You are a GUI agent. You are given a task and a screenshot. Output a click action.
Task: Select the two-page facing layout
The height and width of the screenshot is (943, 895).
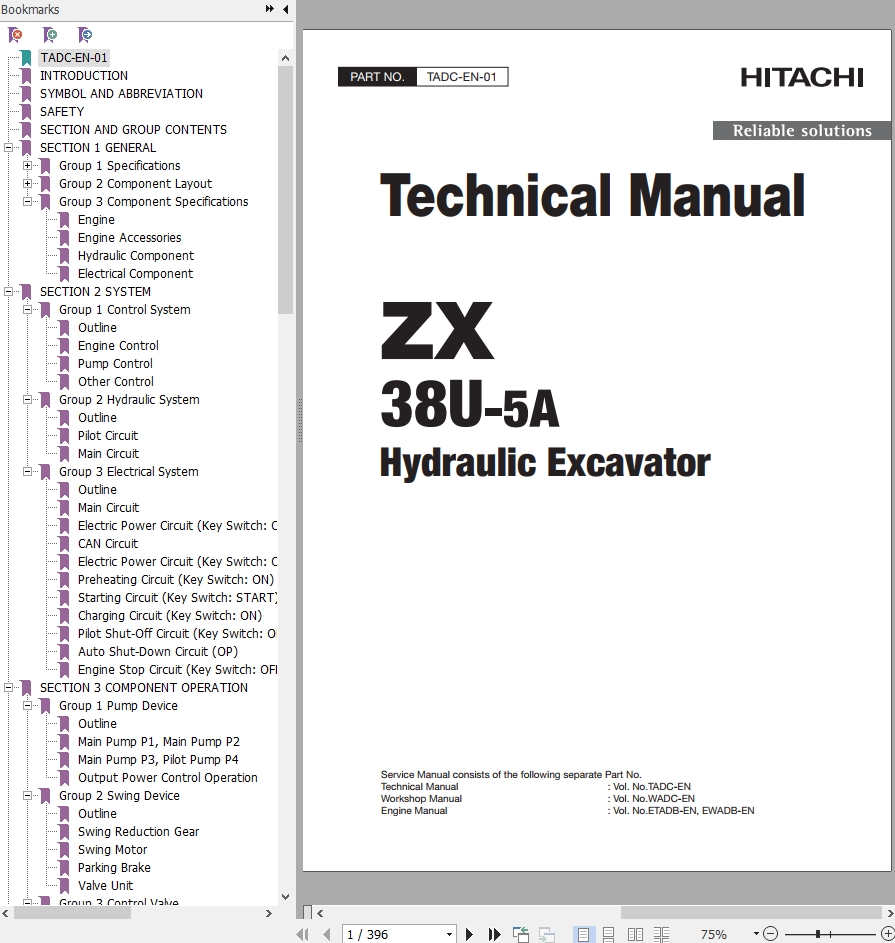click(x=635, y=934)
